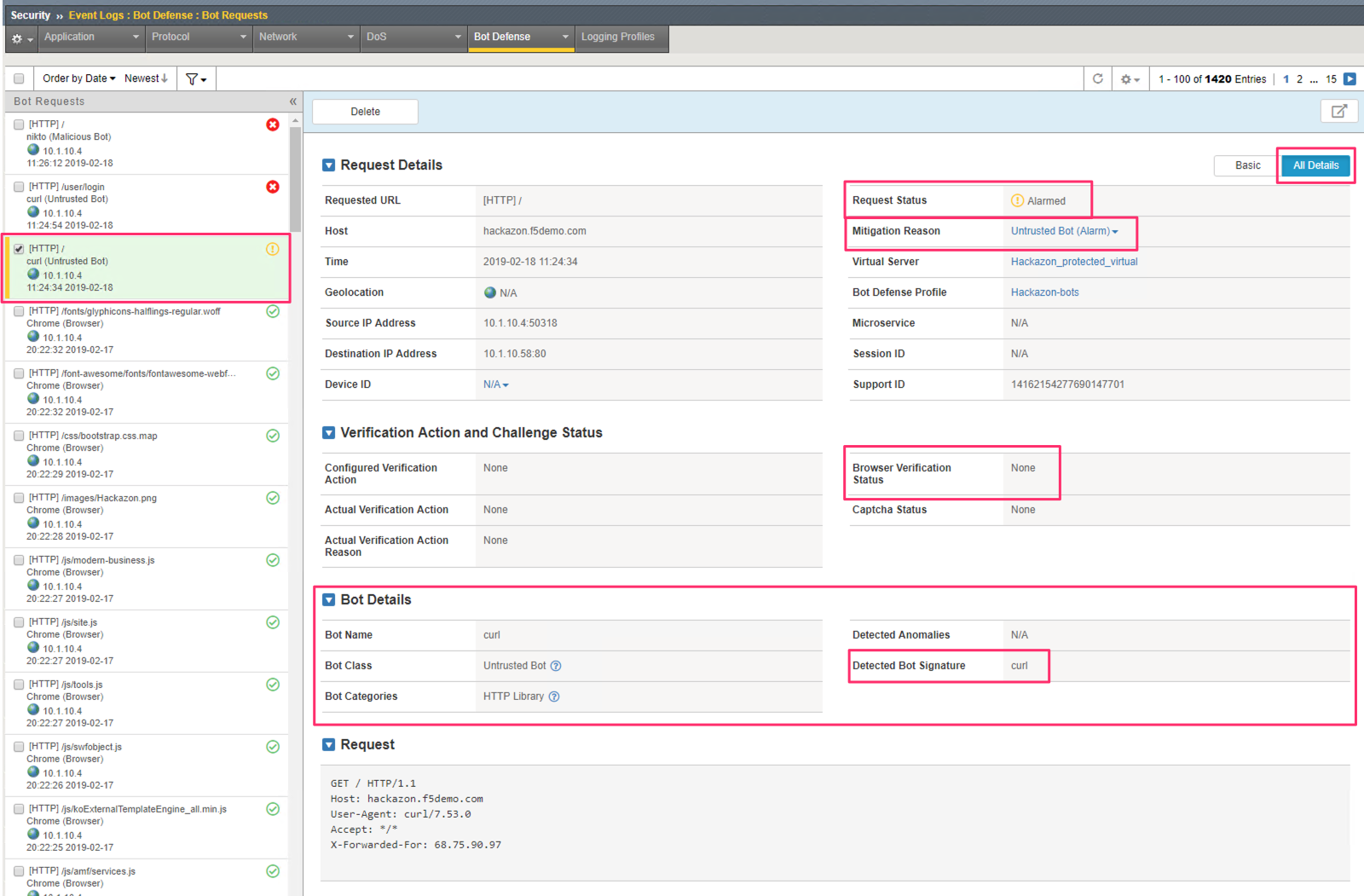Toggle the Newest sort order

pos(146,78)
